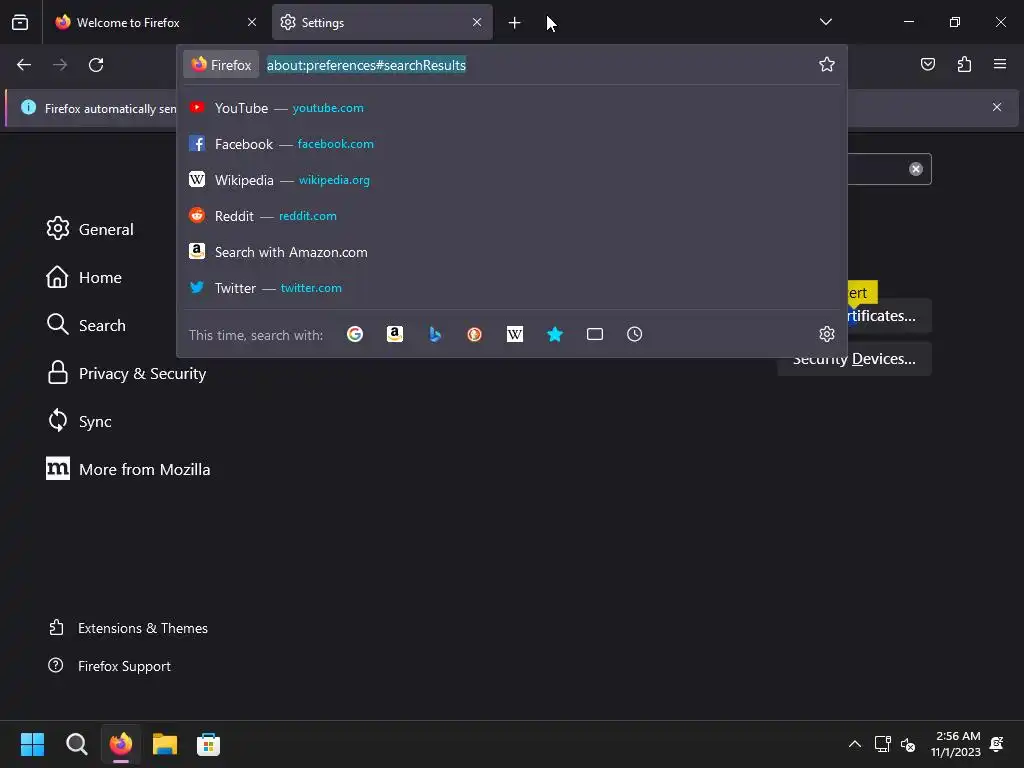Bookmark this page with the star icon
This screenshot has height=768, width=1024.
click(x=827, y=64)
